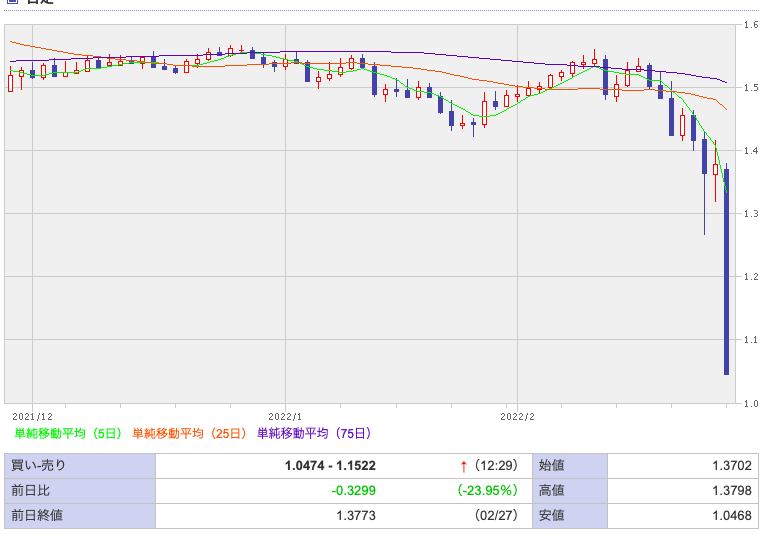Image resolution: width=766 pixels, height=541 pixels.
Task: Click the 単純移動平均（25日） legend label
Action: coord(190,433)
